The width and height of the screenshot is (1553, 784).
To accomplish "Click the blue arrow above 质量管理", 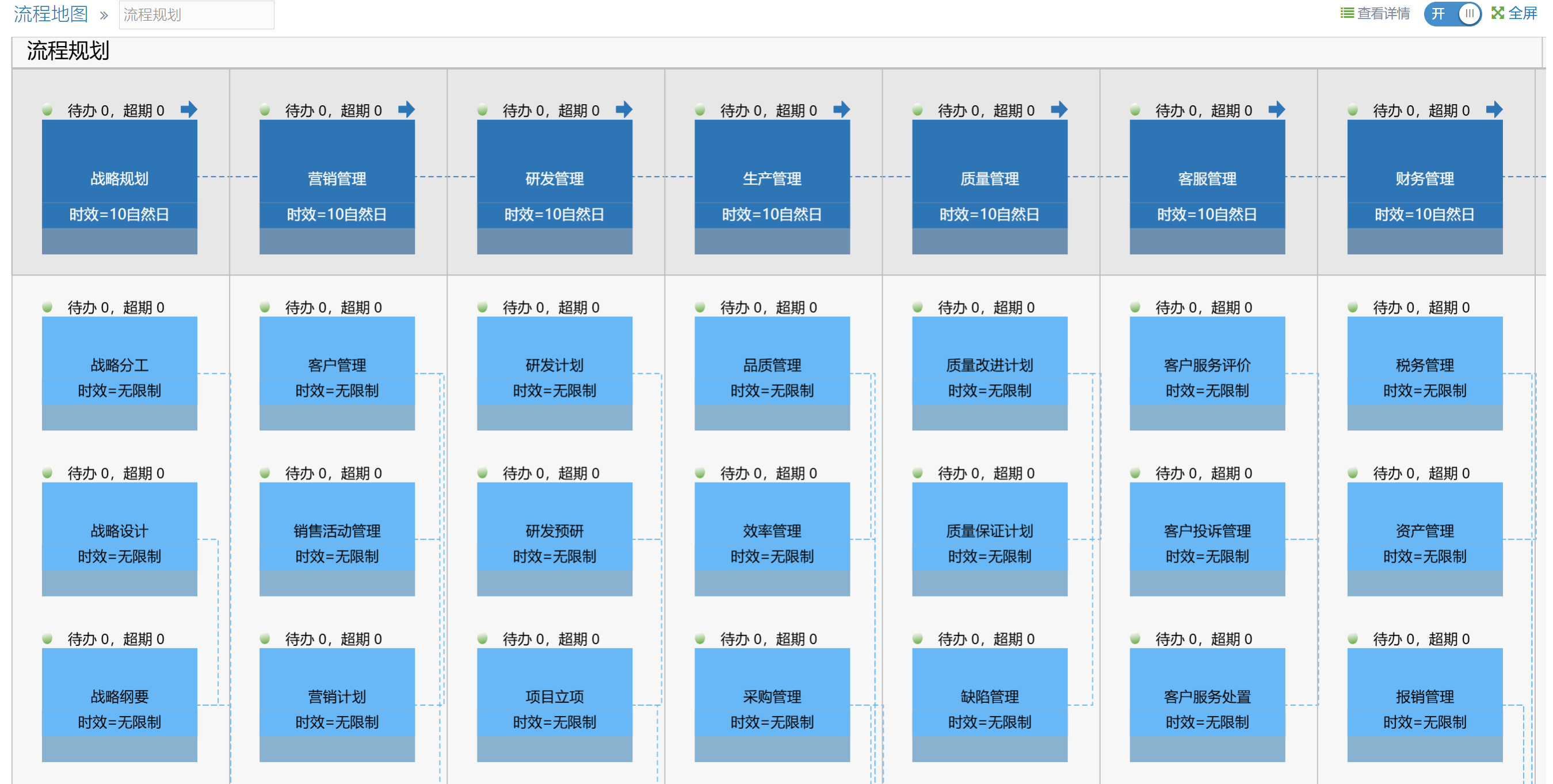I will 1059,110.
